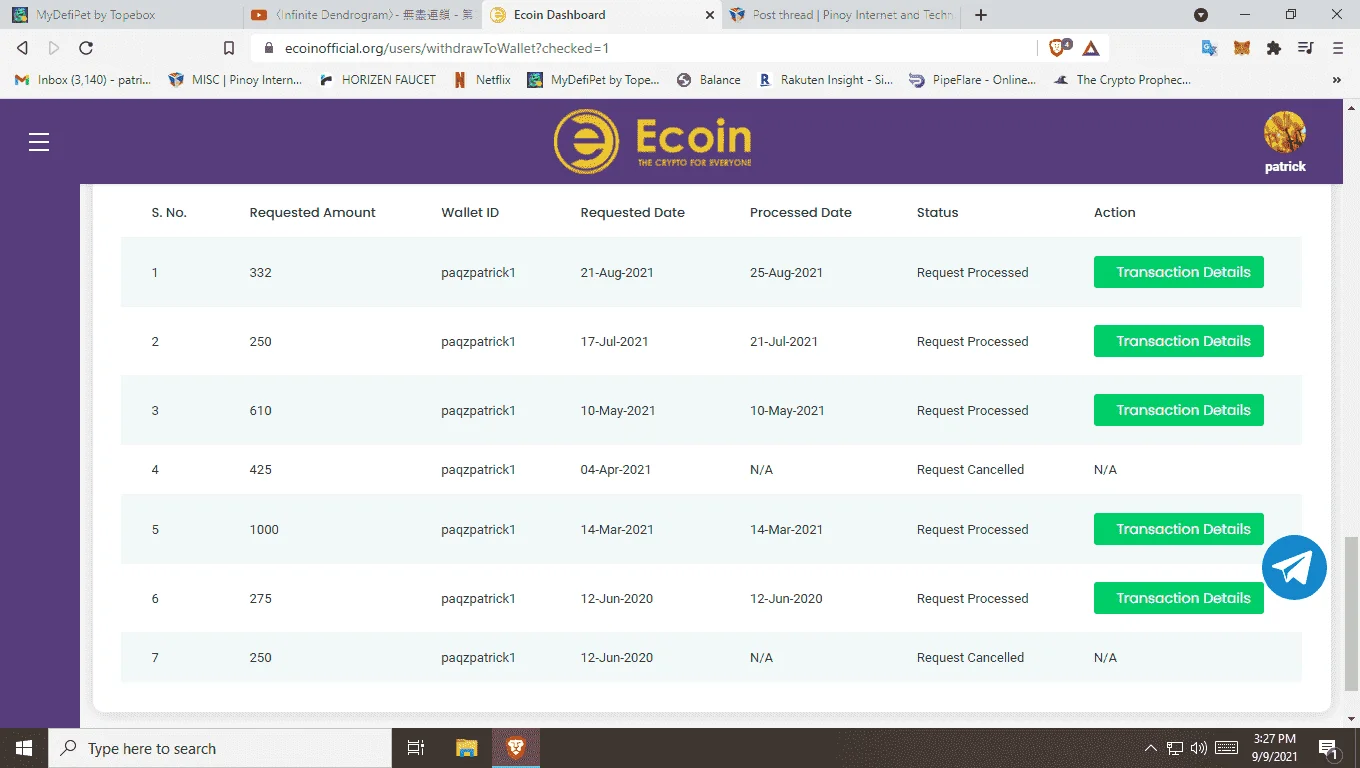
Task: Open The Crypto Prophecies bookmark
Action: [1123, 80]
